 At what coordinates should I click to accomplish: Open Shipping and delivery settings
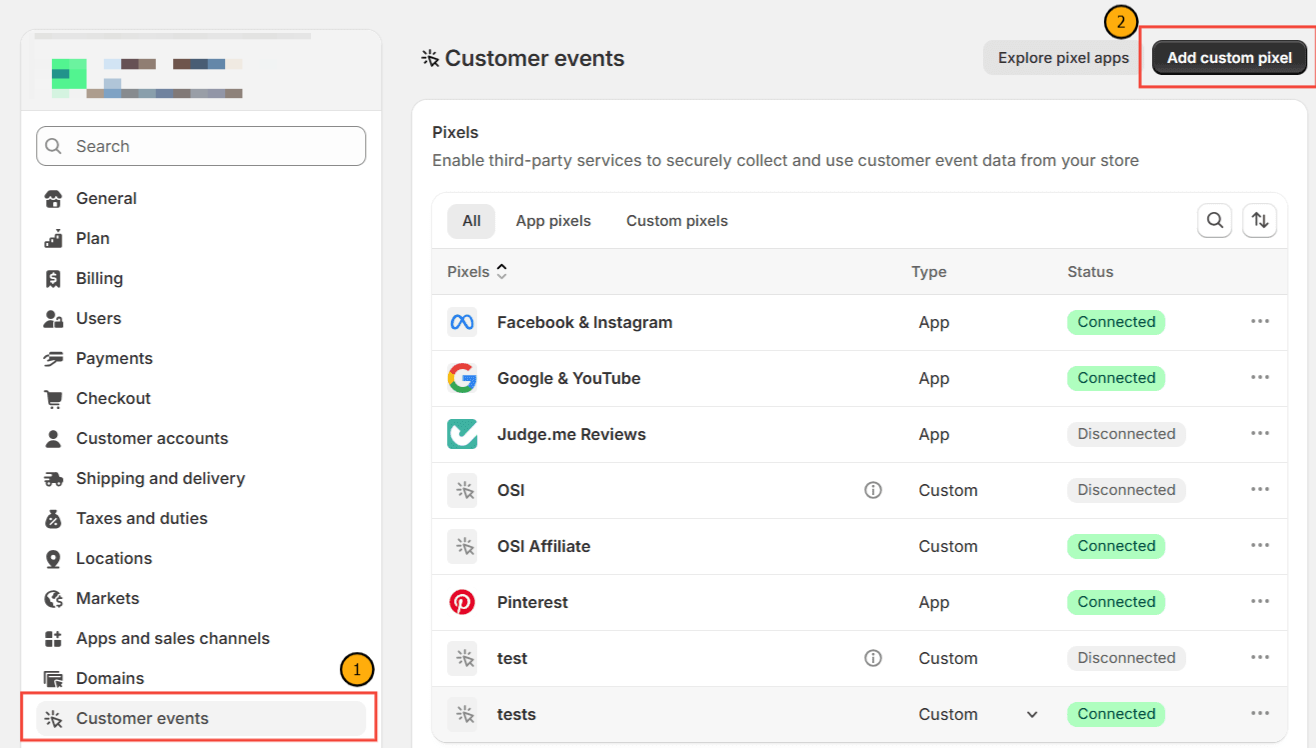click(160, 478)
